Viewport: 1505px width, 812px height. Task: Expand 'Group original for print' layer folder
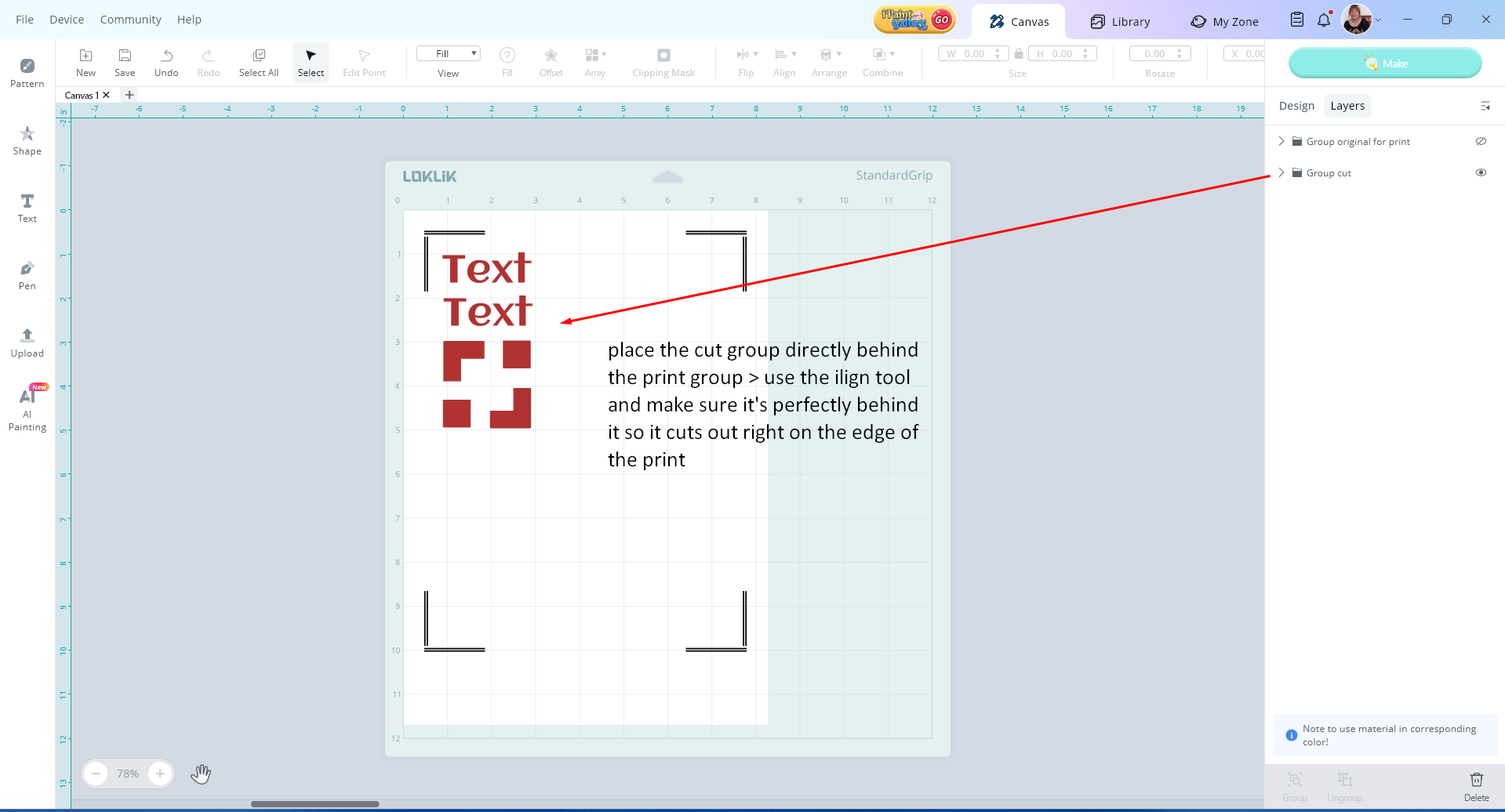pos(1281,141)
